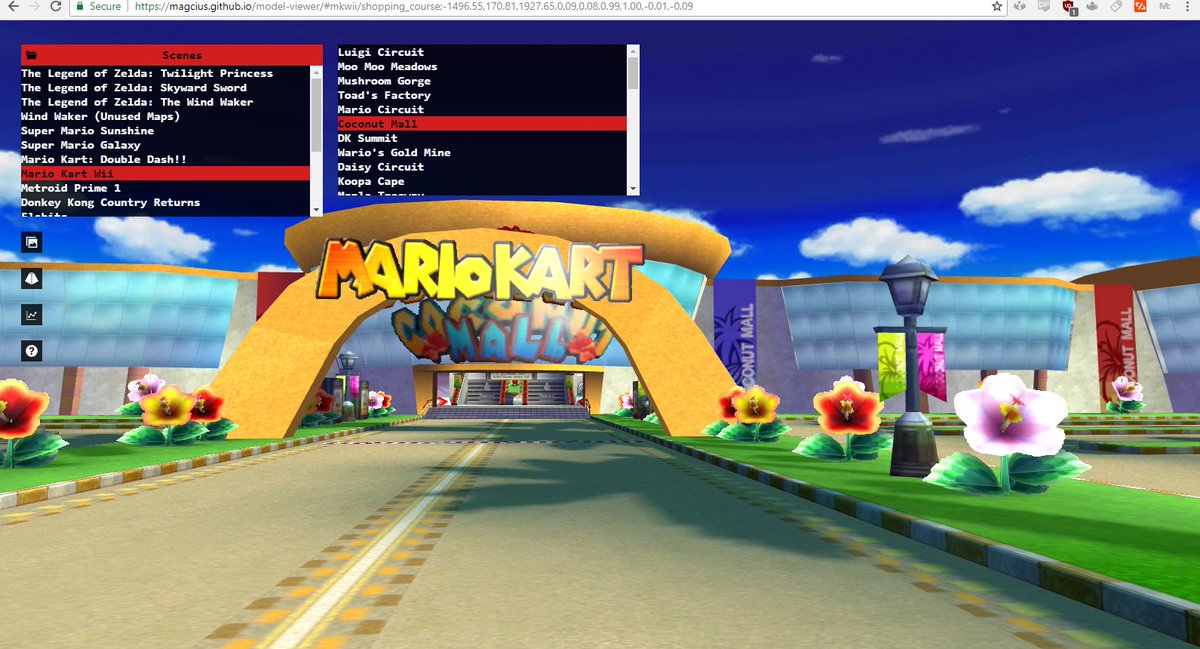Click the browser forward arrow

(33, 6)
